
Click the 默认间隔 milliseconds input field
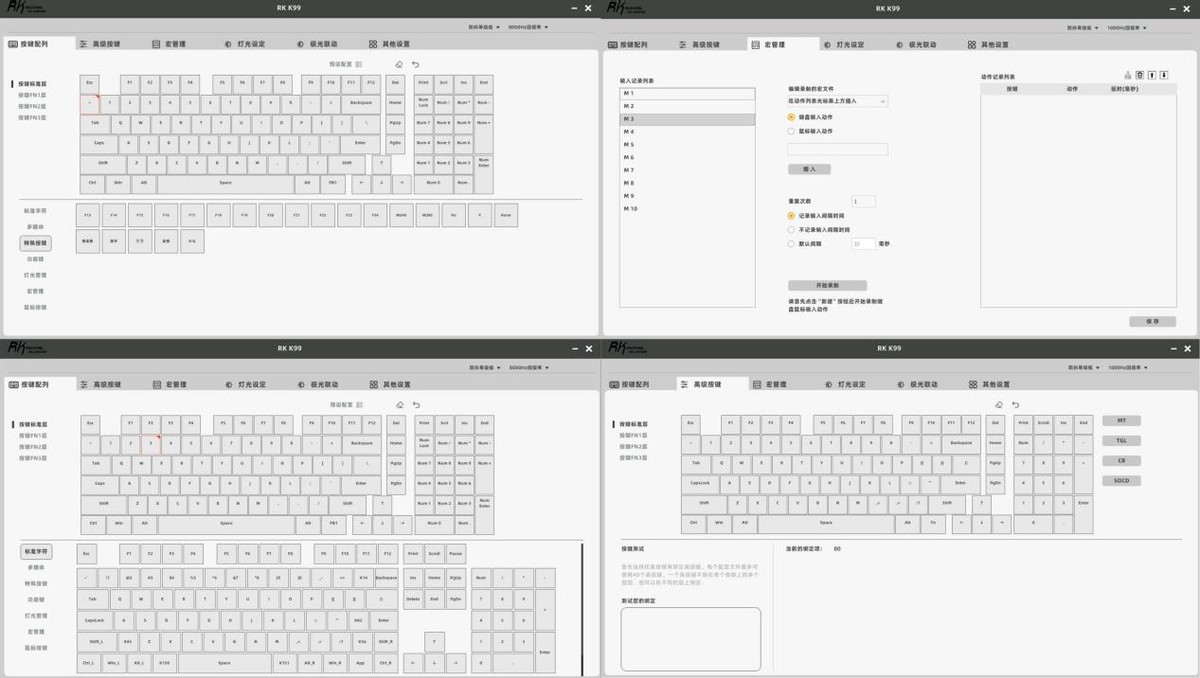click(863, 243)
